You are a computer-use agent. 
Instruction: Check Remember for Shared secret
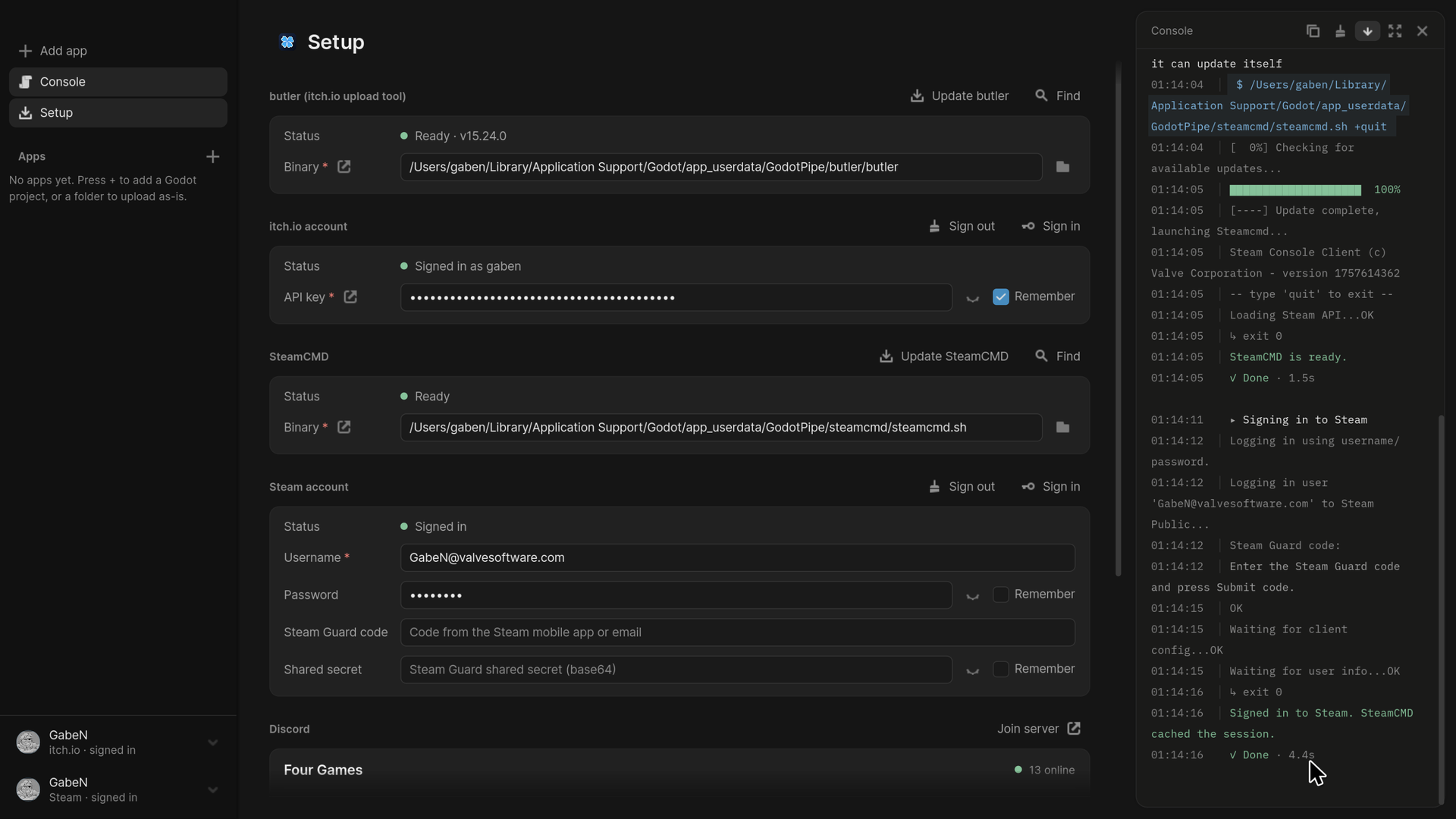[1001, 669]
